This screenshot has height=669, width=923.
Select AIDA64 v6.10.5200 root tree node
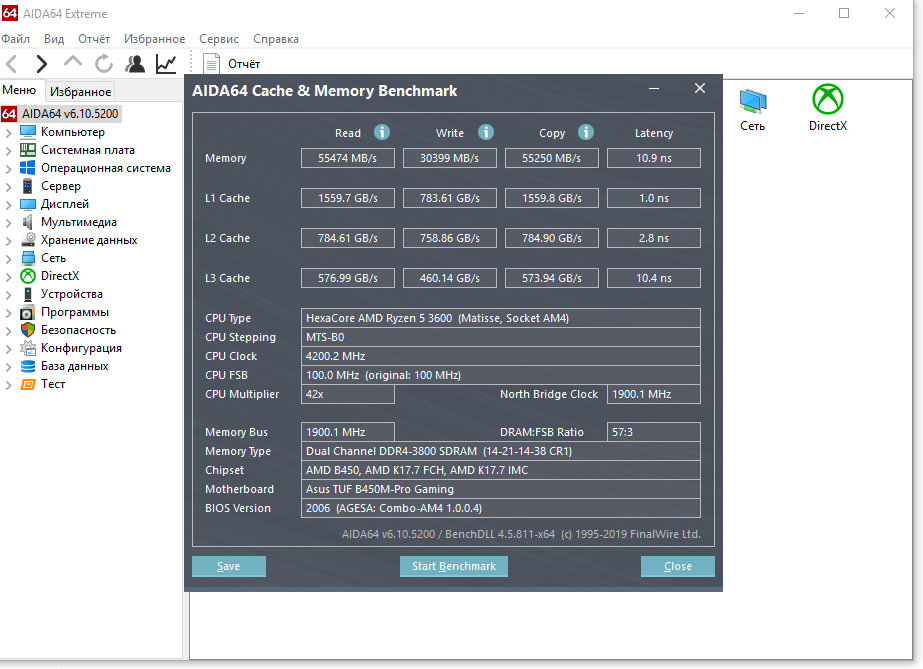(61, 114)
